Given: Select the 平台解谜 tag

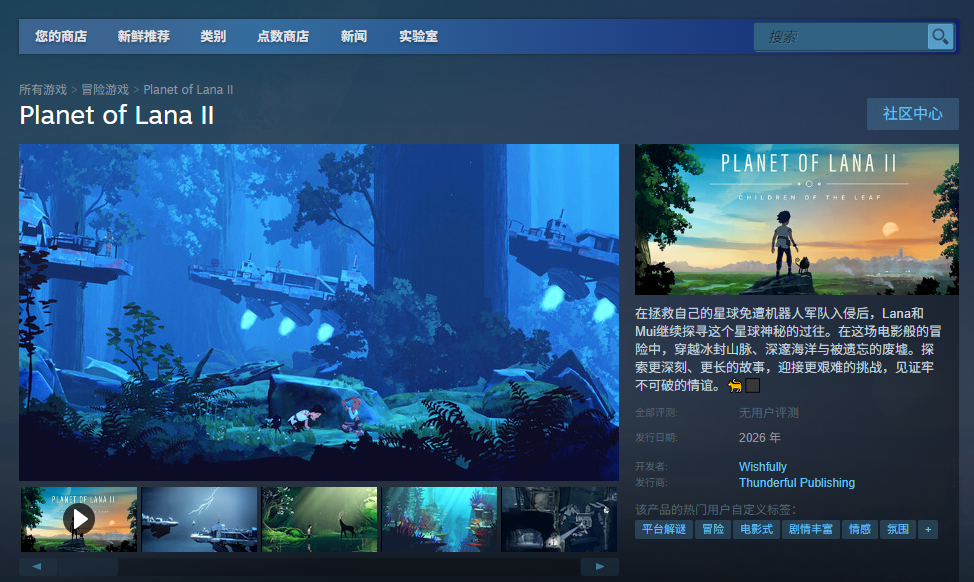Looking at the screenshot, I should click(x=664, y=530).
